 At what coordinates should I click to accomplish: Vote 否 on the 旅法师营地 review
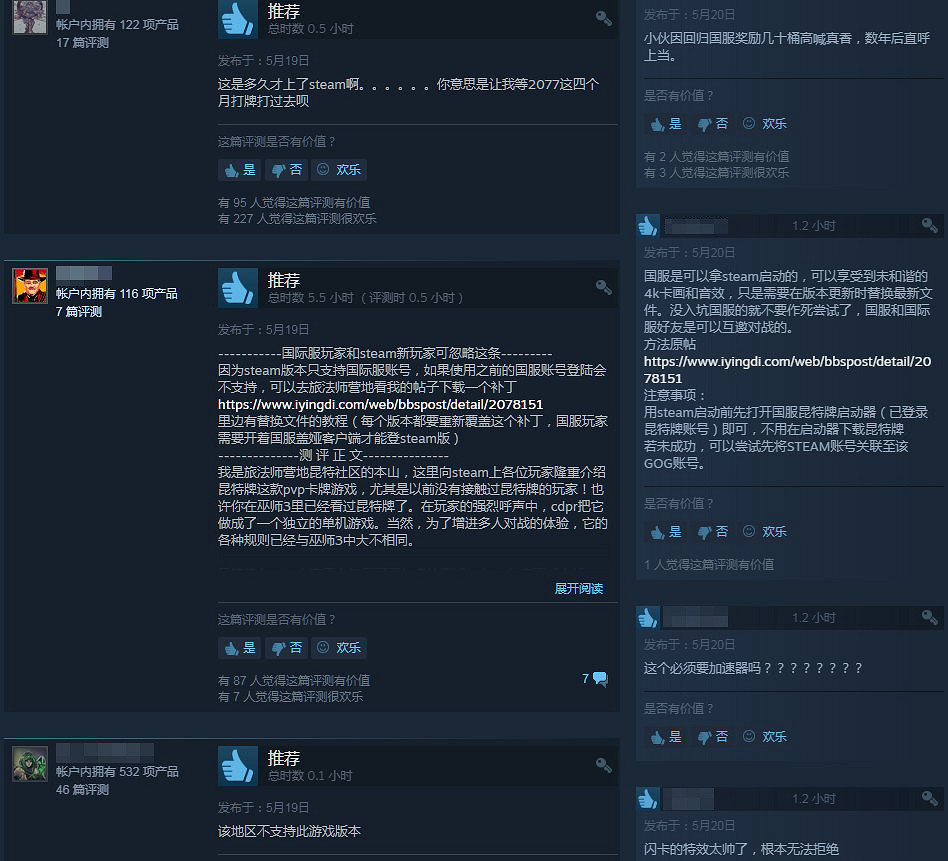(287, 648)
